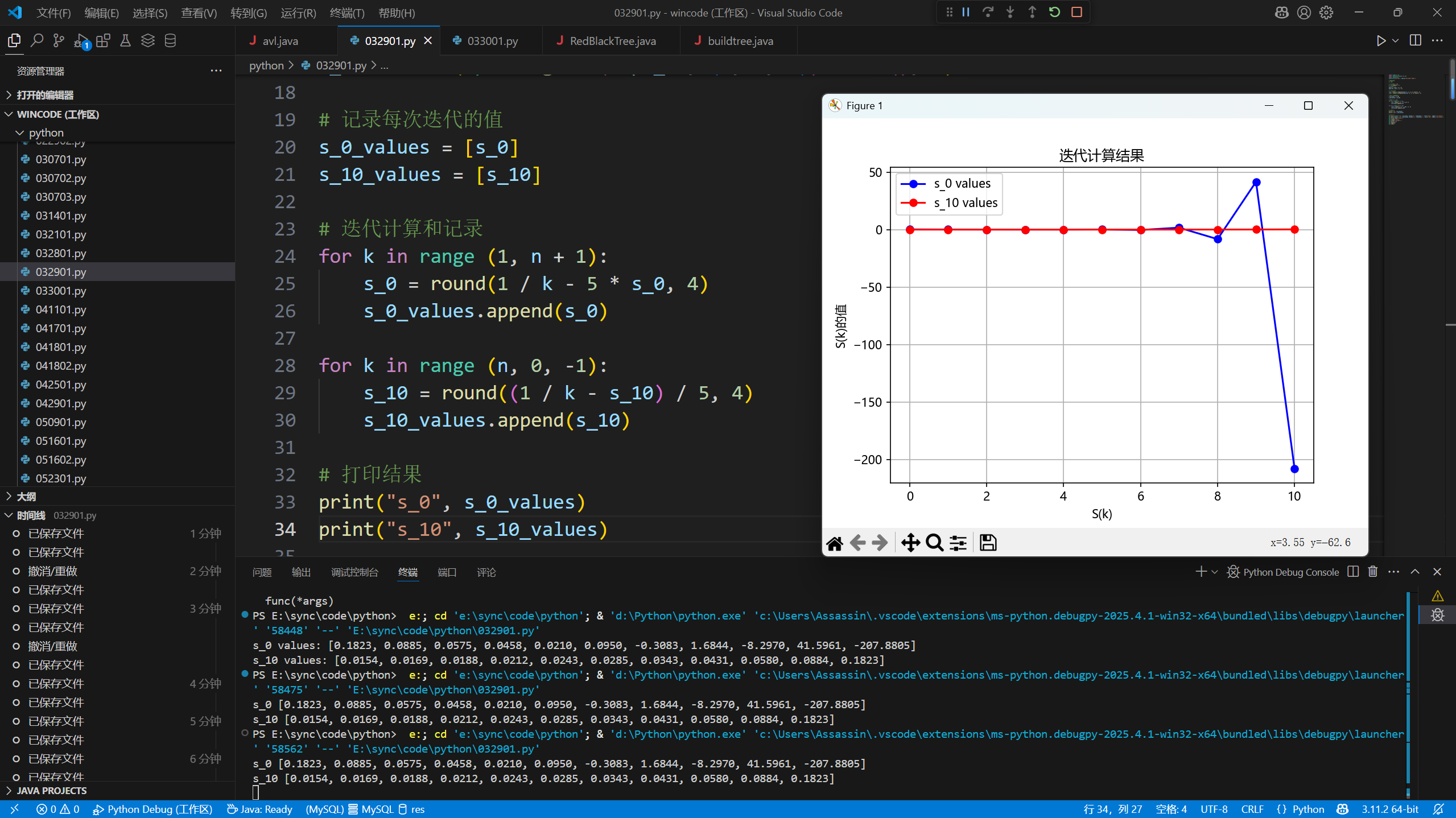Viewport: 1456px width, 818px height.
Task: Open the run button dropdown arrow
Action: [x=1395, y=40]
